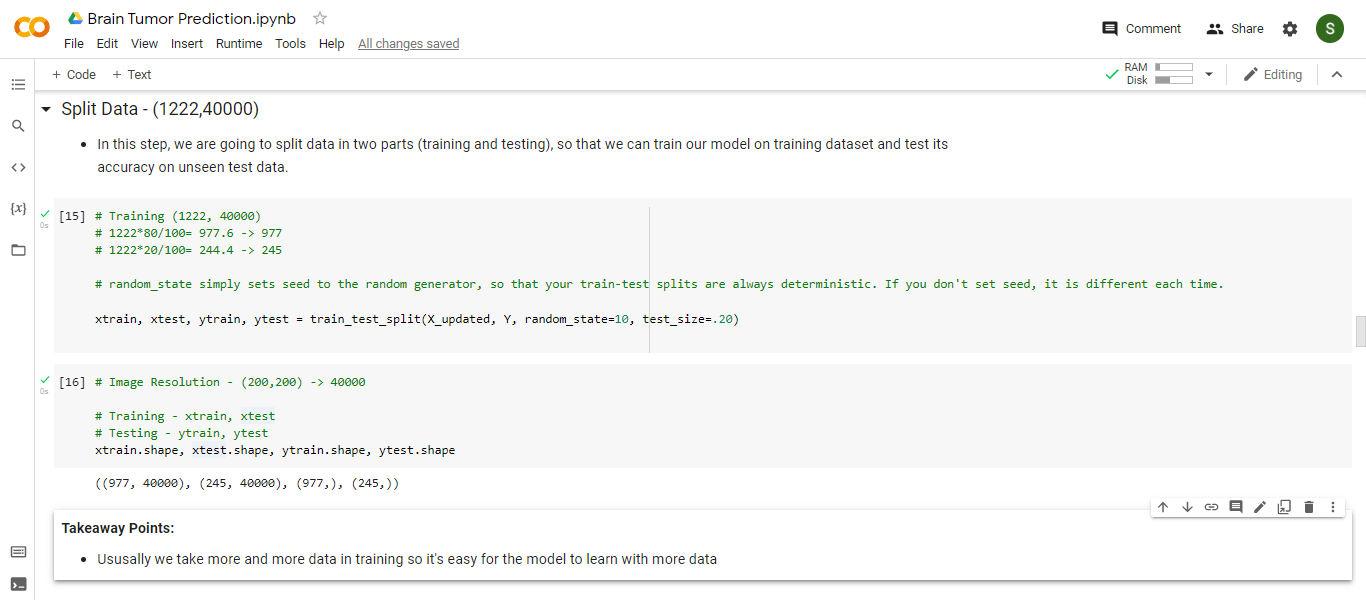Open the find and replace search icon

18,126
